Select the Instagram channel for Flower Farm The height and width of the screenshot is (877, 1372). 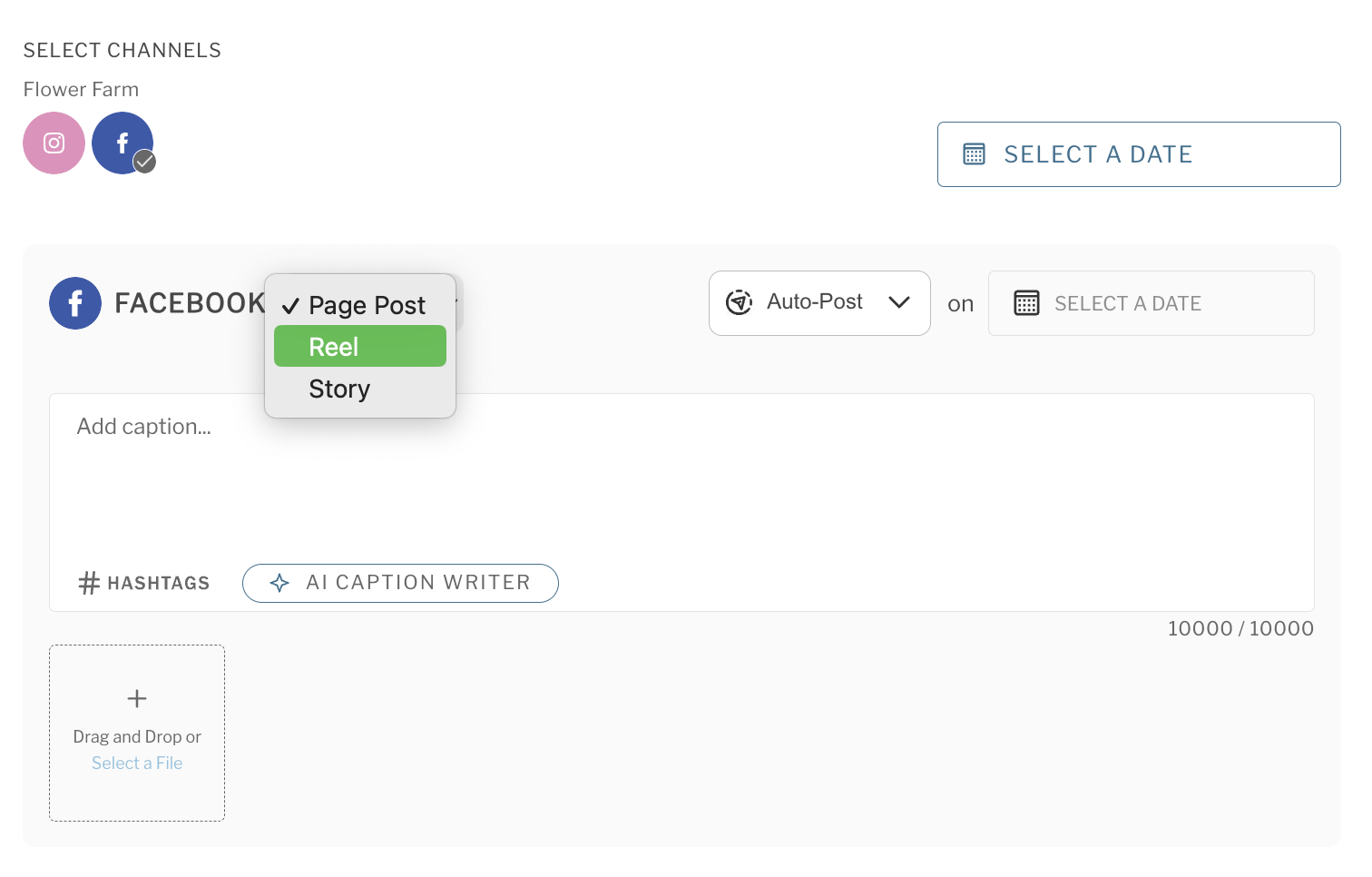click(54, 143)
